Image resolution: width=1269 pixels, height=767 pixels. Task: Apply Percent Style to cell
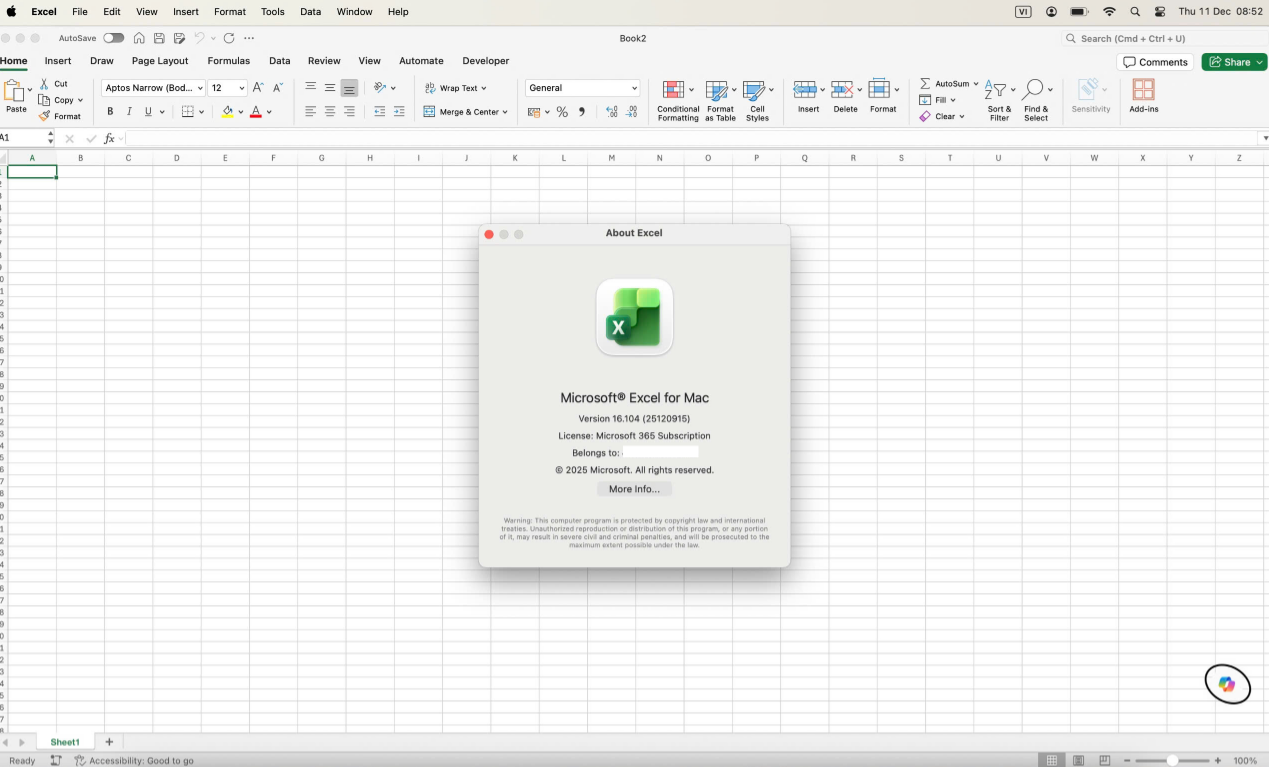click(562, 112)
